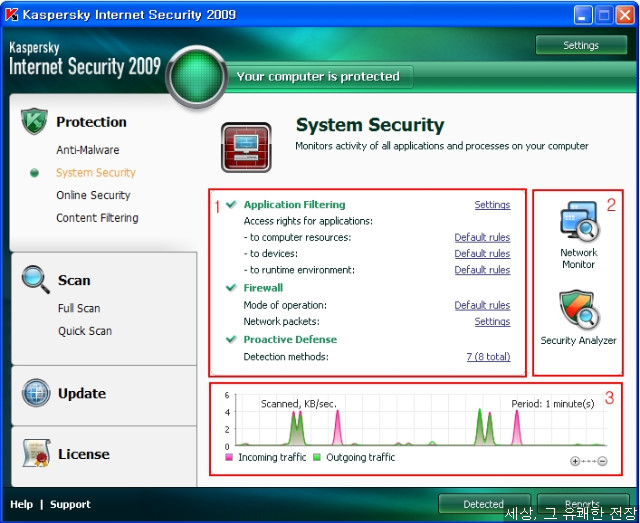Open Default rules for runtime environment

tap(482, 270)
